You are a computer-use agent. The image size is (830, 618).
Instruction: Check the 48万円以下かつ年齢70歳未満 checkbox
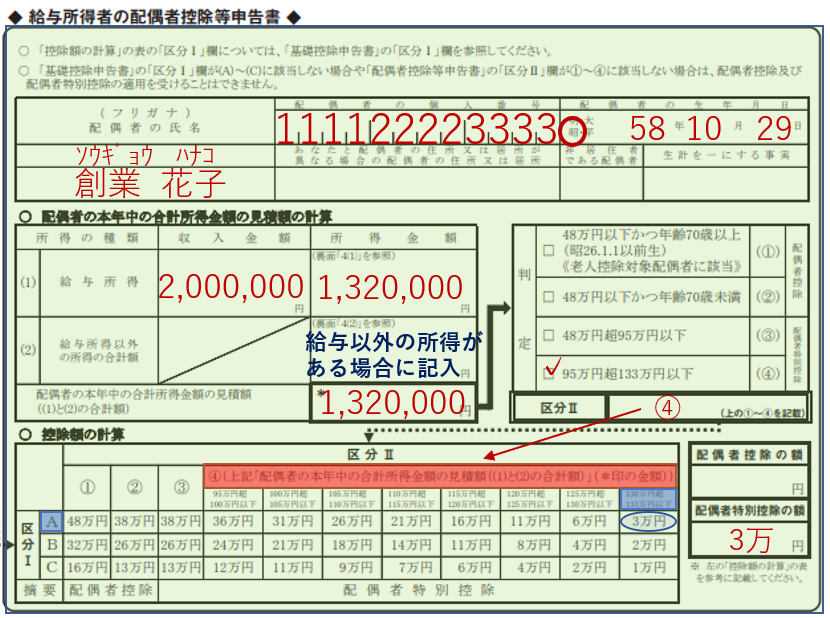547,296
